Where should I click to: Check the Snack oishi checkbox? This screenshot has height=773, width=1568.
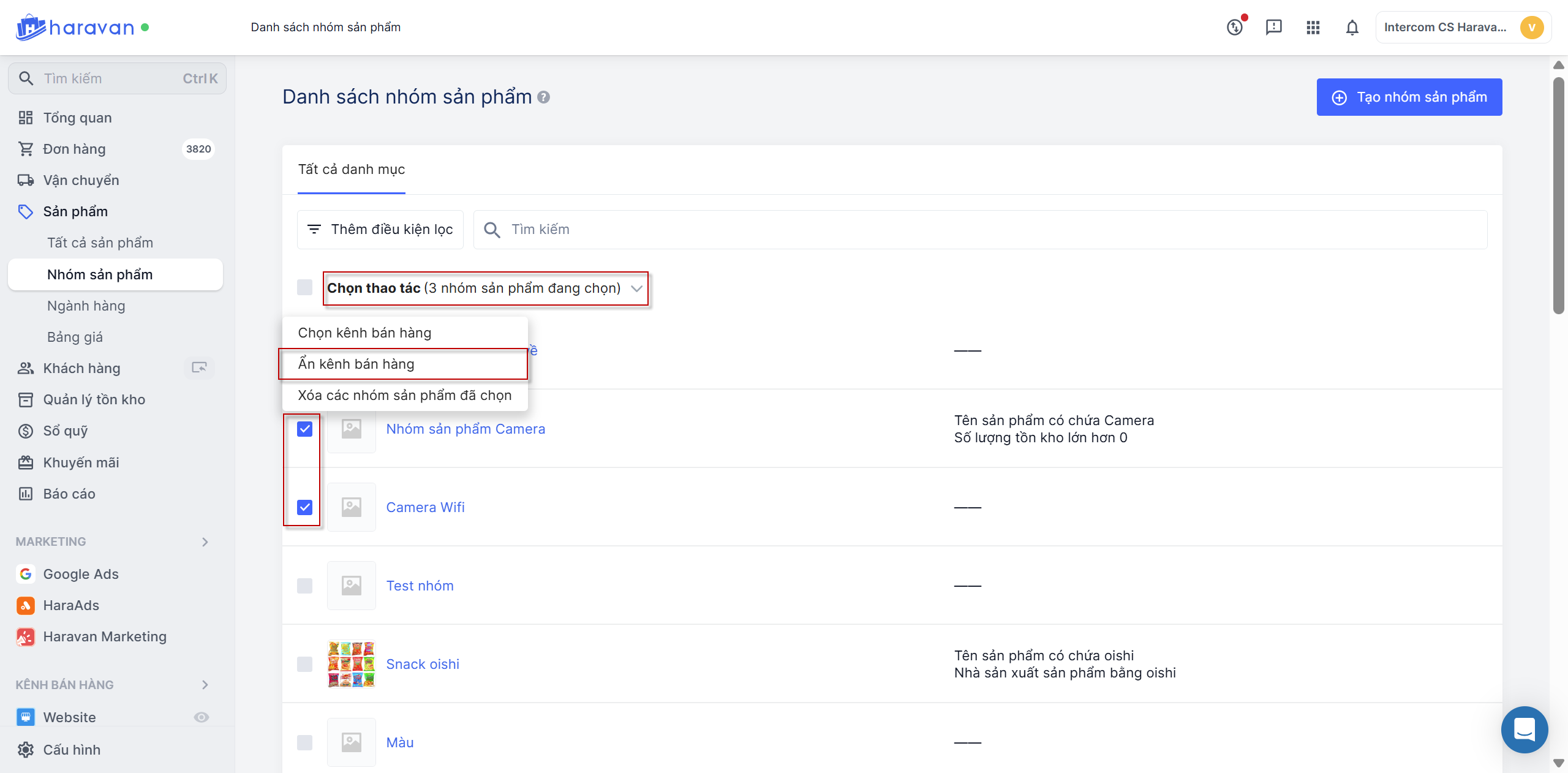(x=304, y=664)
